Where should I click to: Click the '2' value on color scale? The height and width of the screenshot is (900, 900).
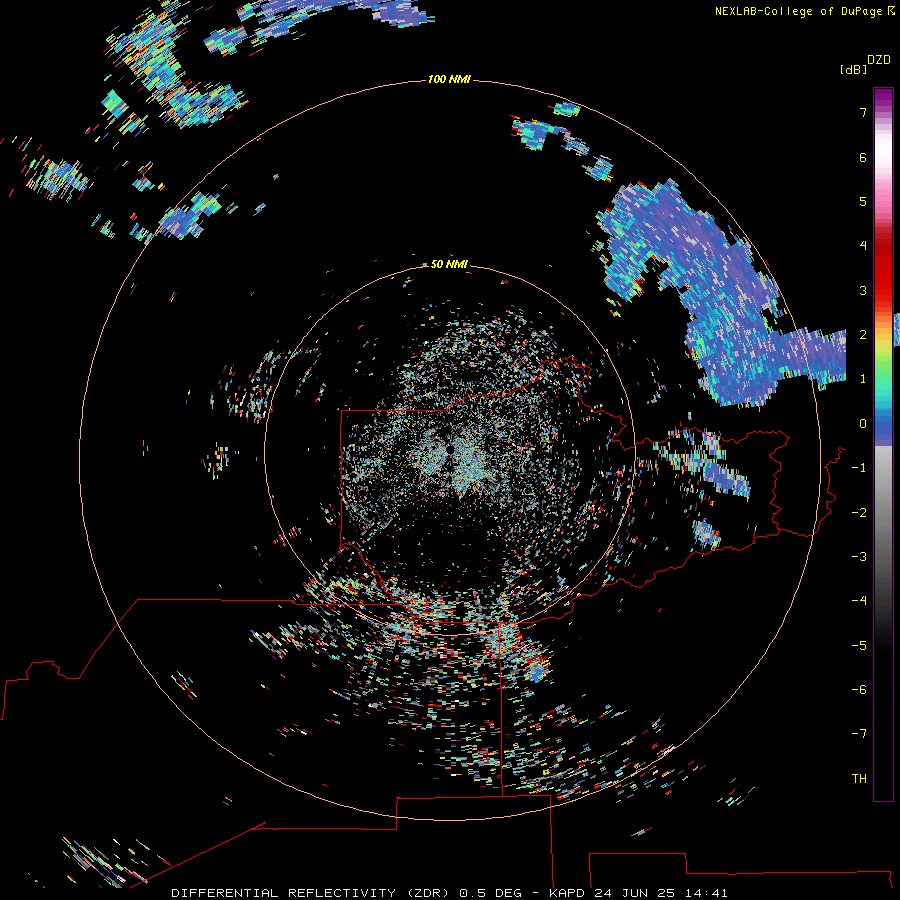[x=863, y=335]
